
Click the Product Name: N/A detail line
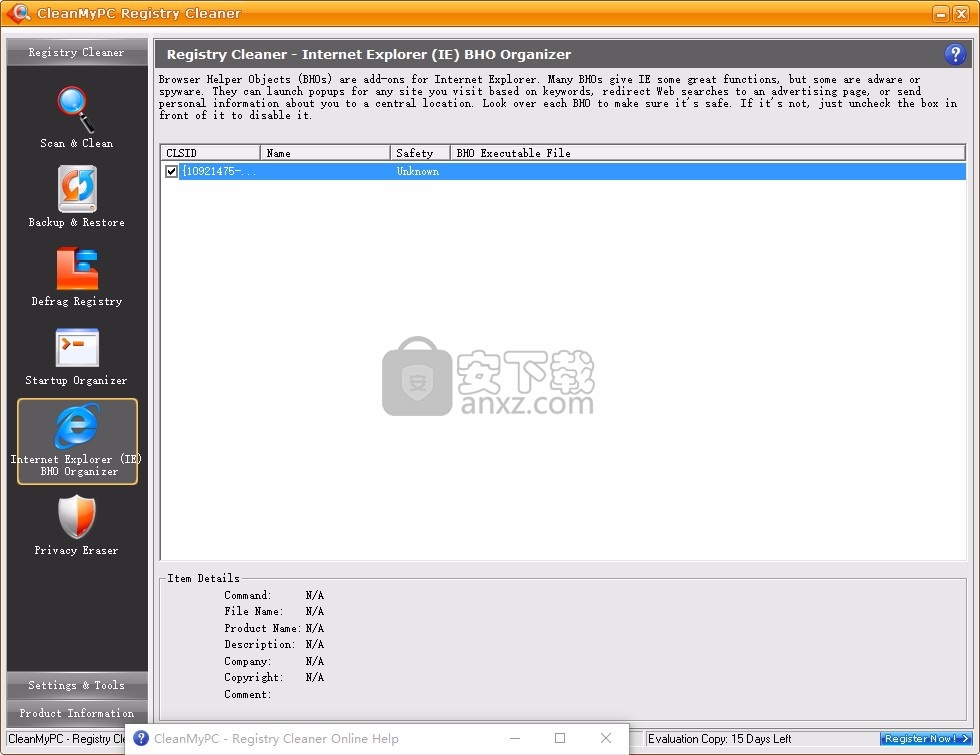point(274,628)
